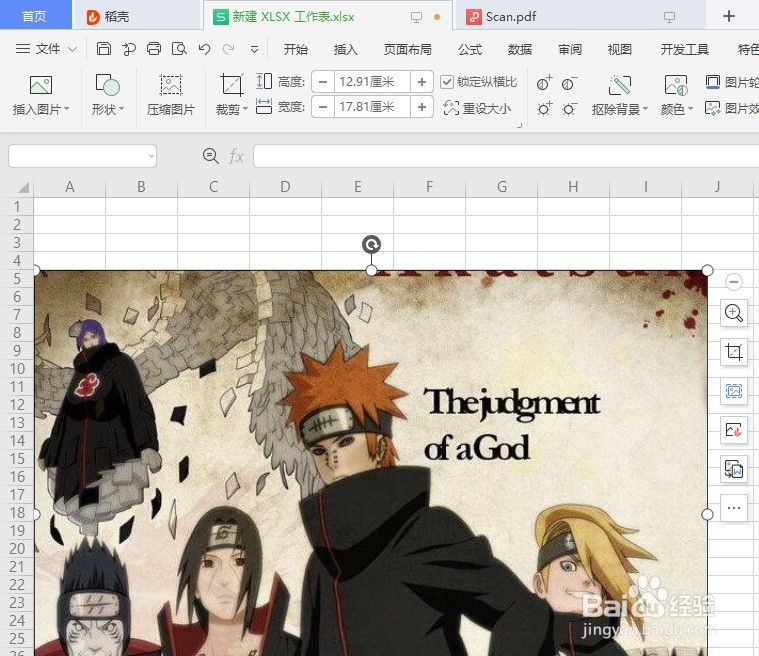Decrease picture brightness icon

click(569, 108)
